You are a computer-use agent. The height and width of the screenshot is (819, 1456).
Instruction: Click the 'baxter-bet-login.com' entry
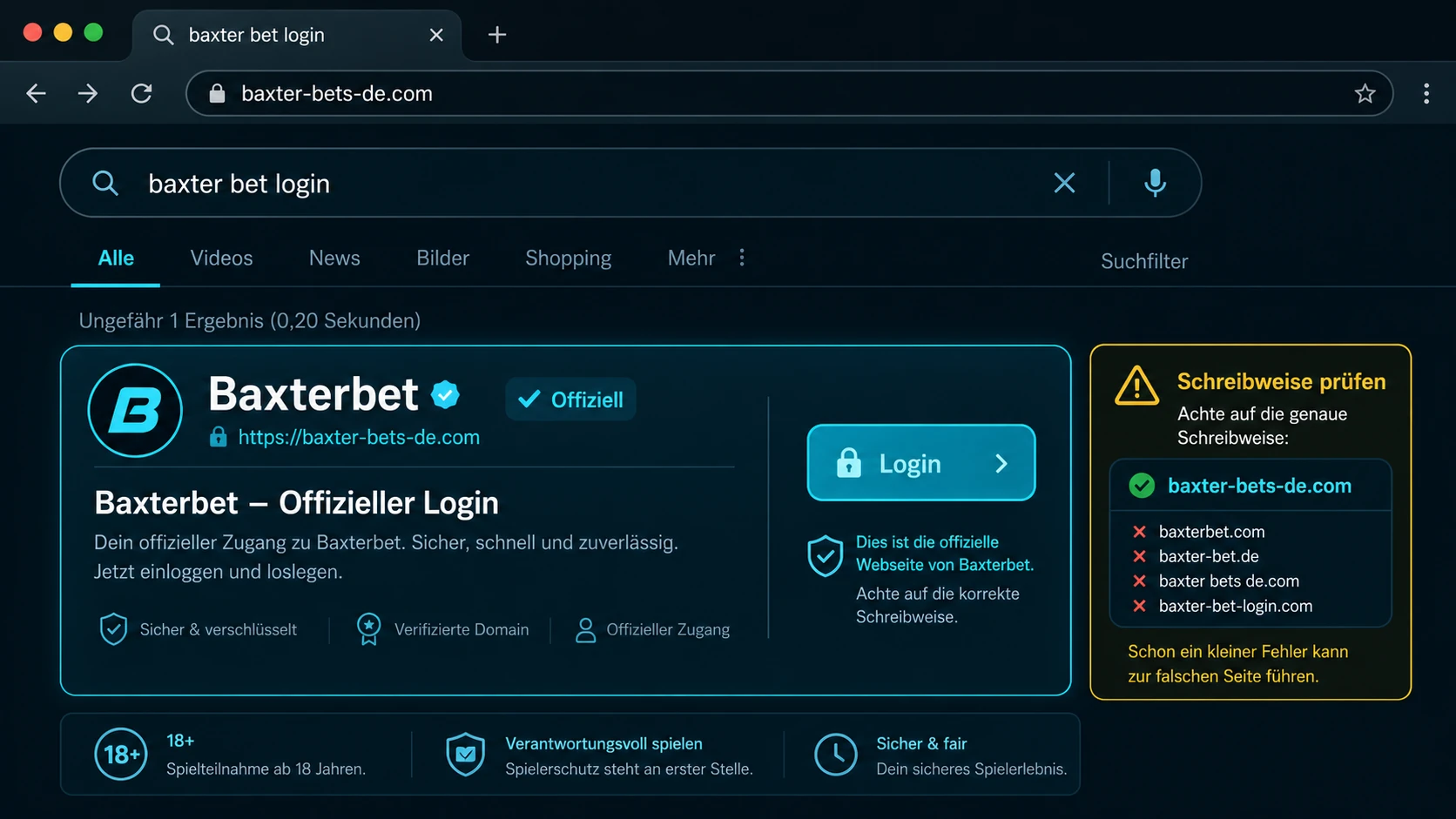click(1235, 606)
